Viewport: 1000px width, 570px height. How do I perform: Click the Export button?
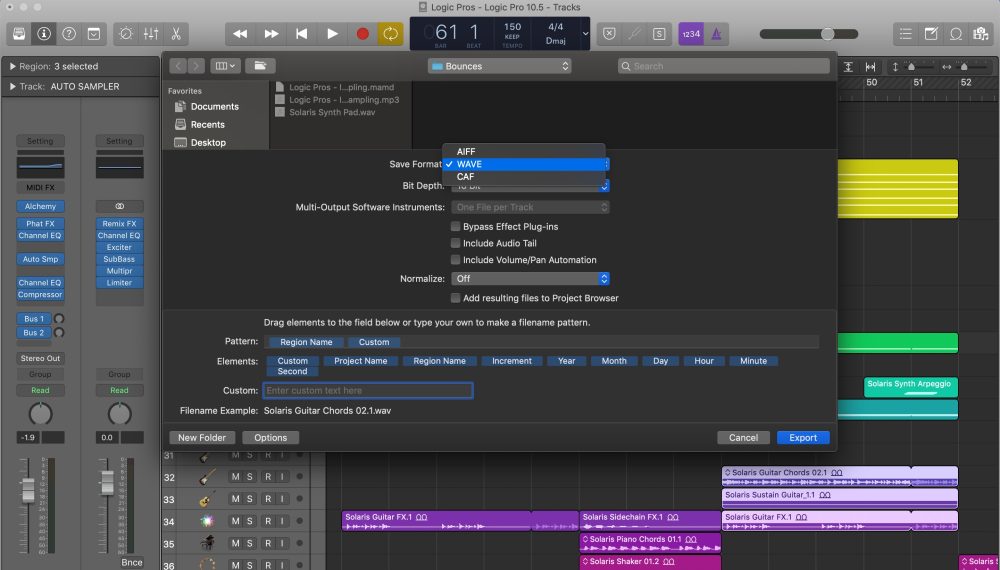pyautogui.click(x=802, y=437)
